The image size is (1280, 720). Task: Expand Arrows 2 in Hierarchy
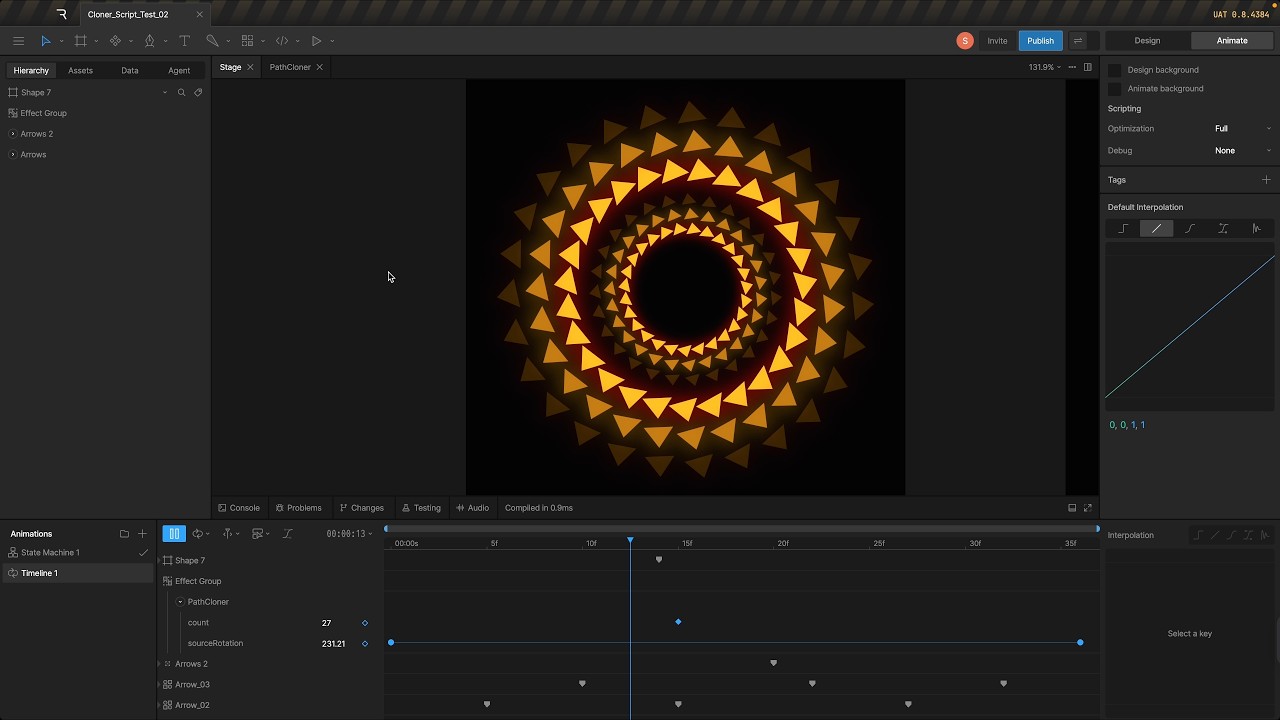point(13,134)
